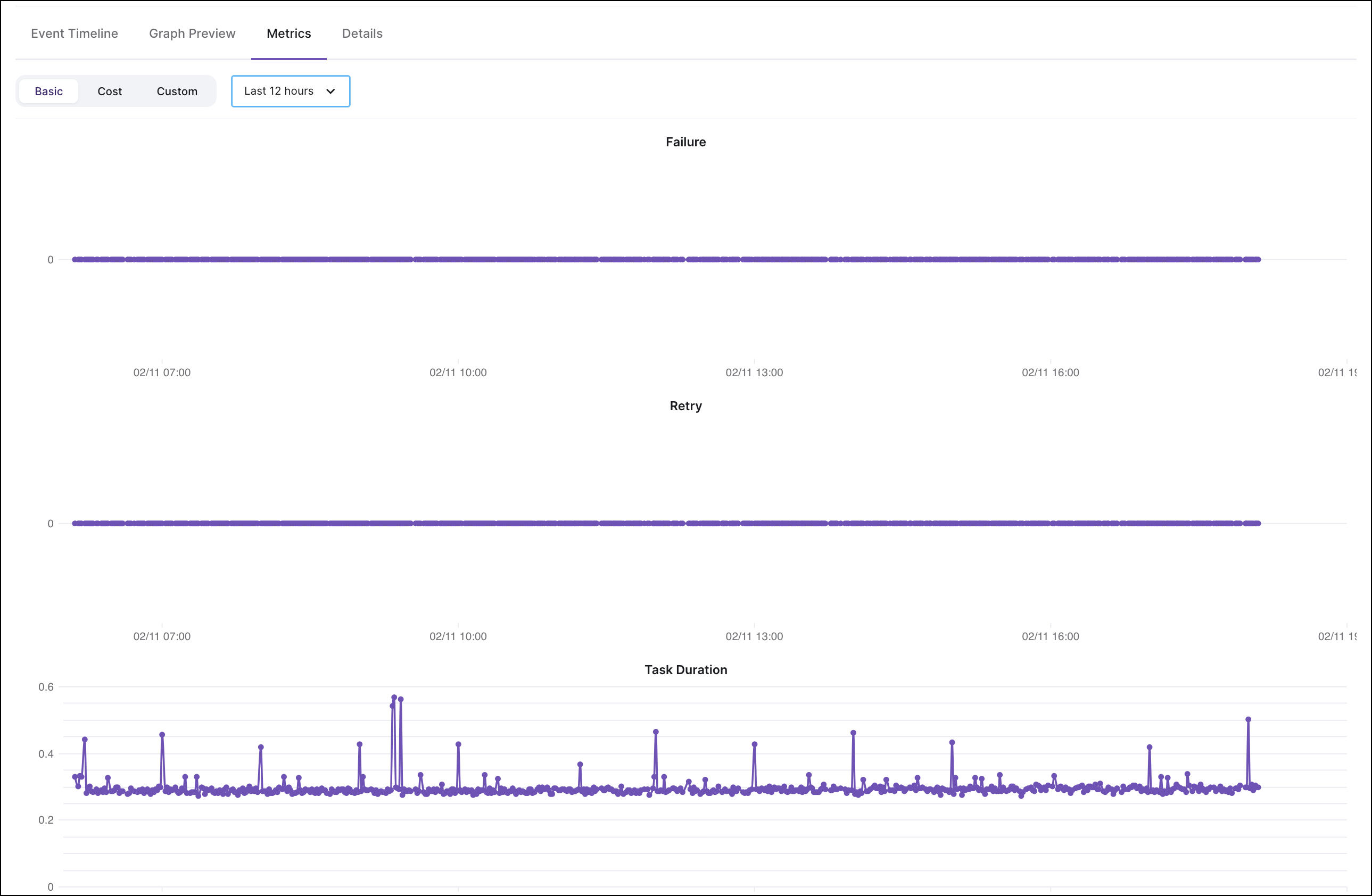The height and width of the screenshot is (896, 1372).
Task: Switch to the Graph Preview tab
Action: [x=192, y=33]
